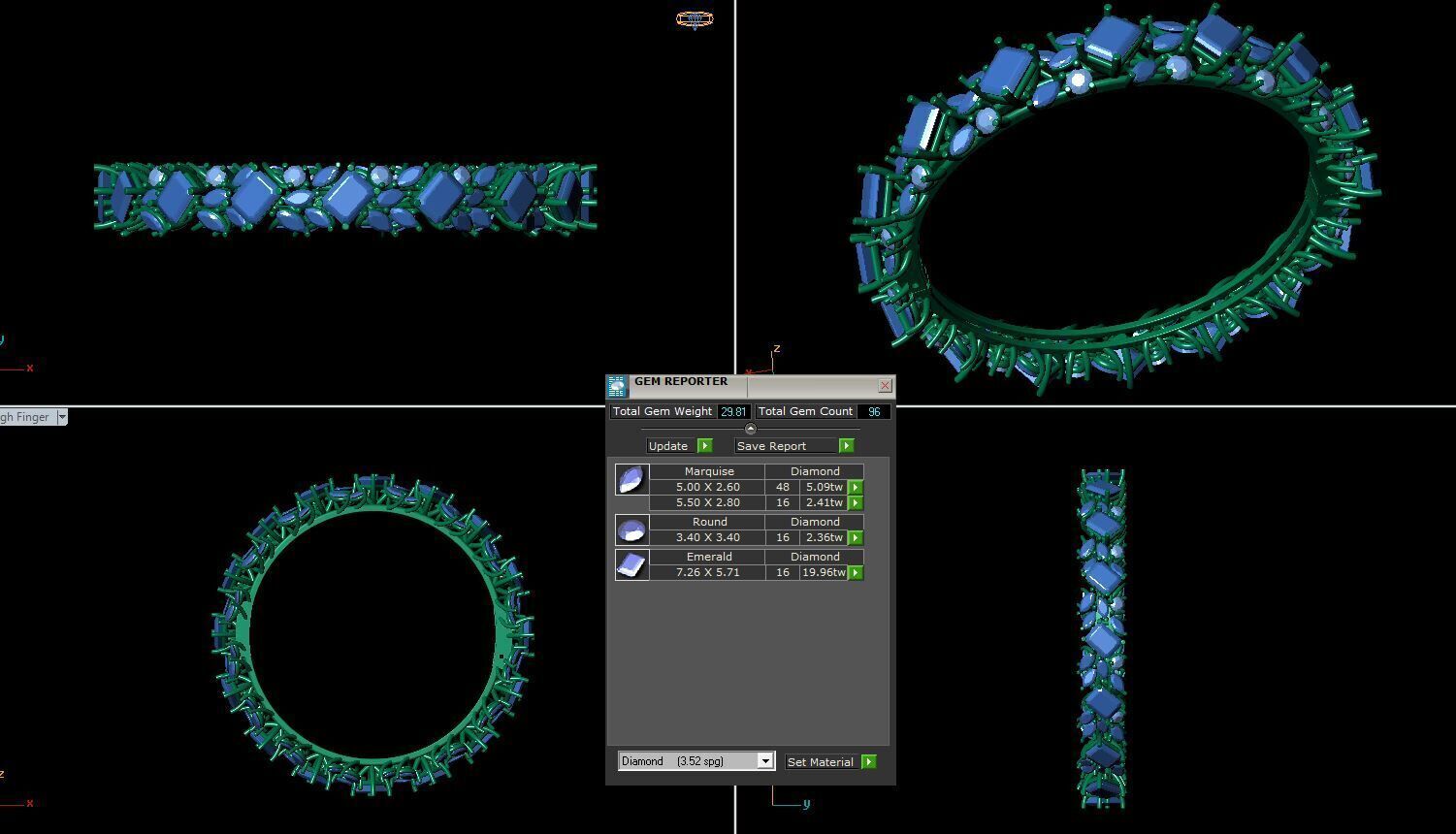The height and width of the screenshot is (834, 1456).
Task: Click the Marquise header label
Action: (709, 471)
